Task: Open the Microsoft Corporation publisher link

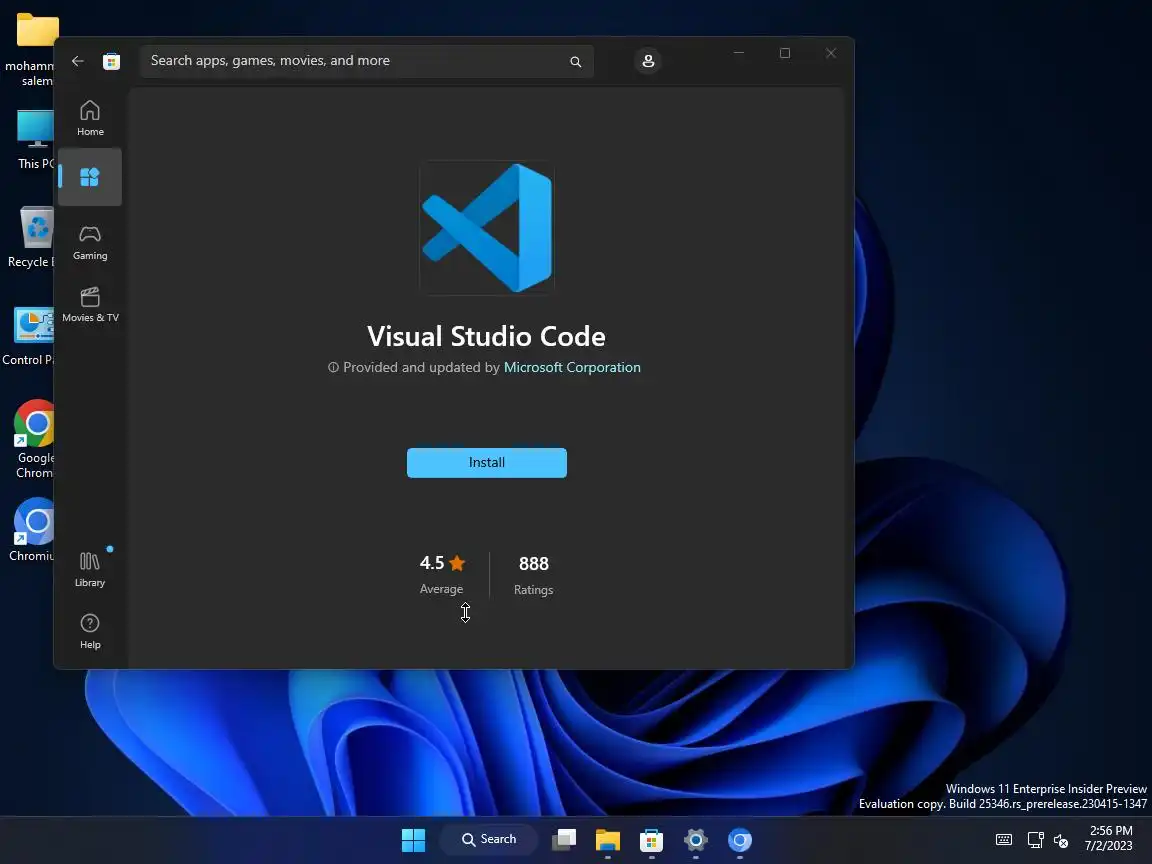Action: [x=572, y=367]
